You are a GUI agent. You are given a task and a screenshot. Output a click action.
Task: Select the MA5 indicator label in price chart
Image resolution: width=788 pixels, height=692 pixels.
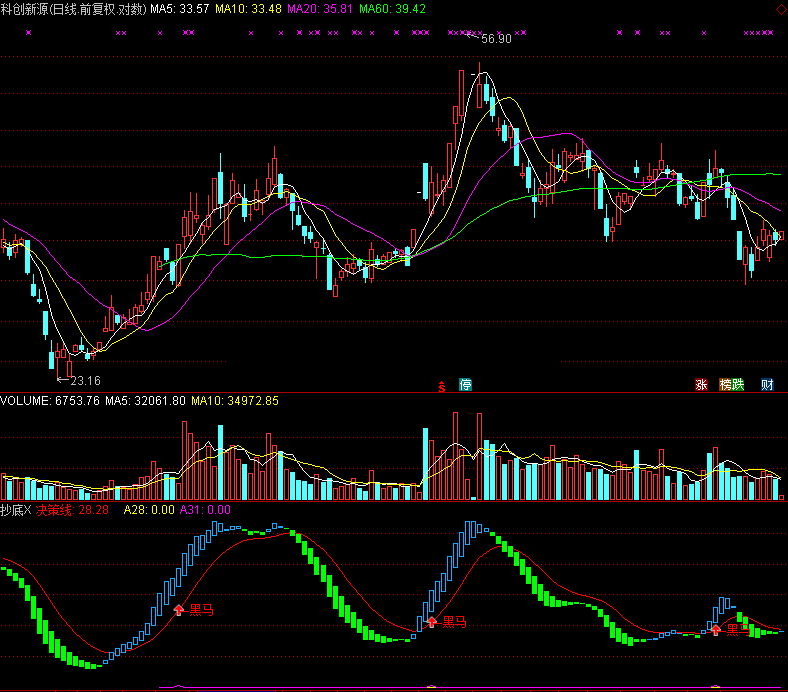[179, 8]
